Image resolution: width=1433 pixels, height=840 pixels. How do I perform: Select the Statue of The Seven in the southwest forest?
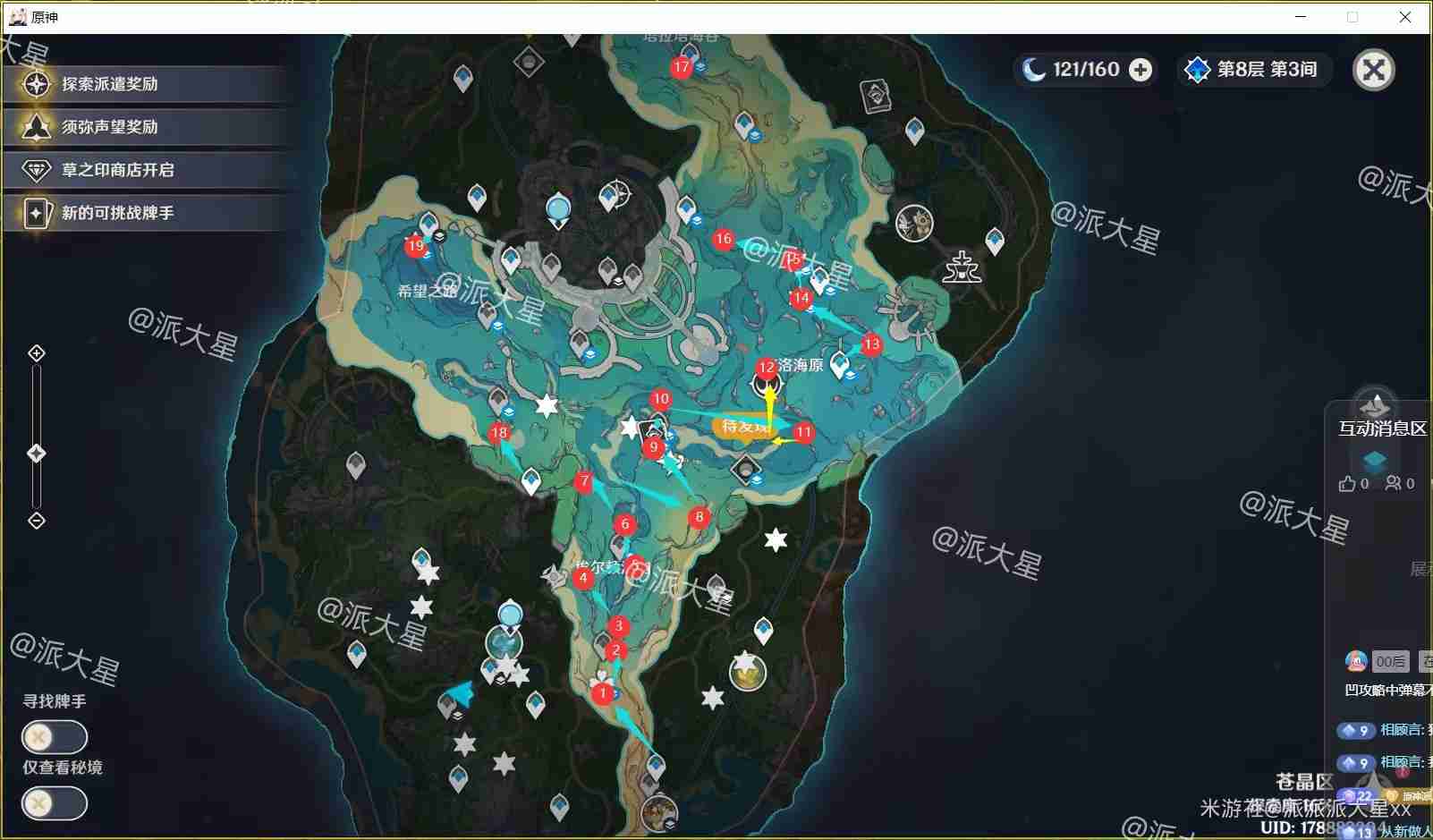click(510, 617)
